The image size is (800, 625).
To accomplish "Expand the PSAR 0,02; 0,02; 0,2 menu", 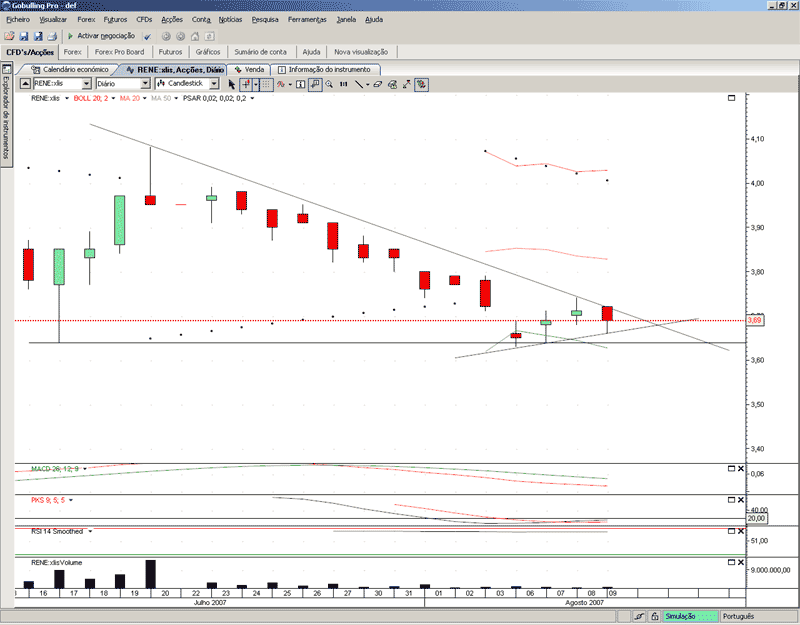I will pos(252,98).
